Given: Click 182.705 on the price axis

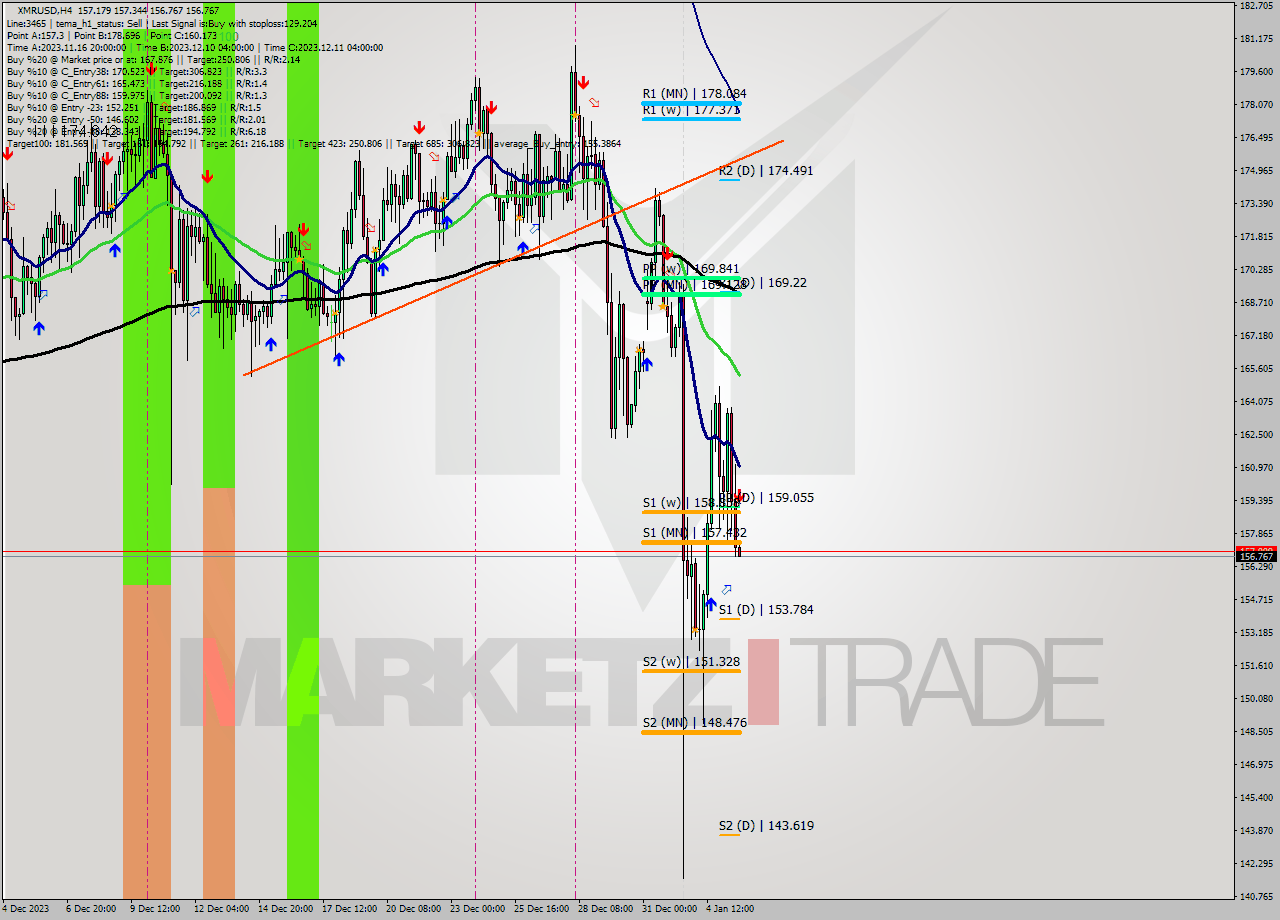Looking at the screenshot, I should pyautogui.click(x=1256, y=6).
